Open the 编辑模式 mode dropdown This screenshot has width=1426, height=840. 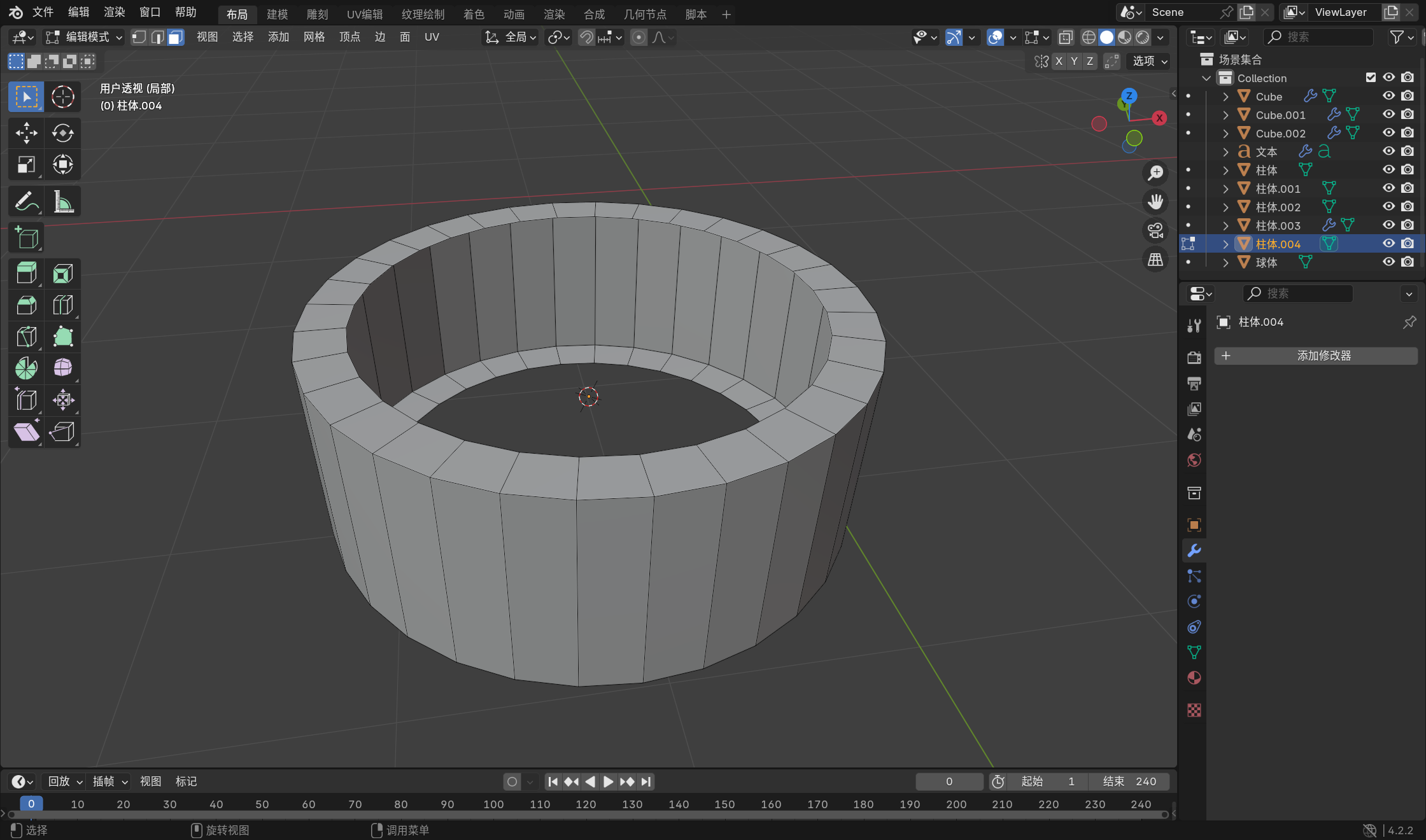point(85,38)
